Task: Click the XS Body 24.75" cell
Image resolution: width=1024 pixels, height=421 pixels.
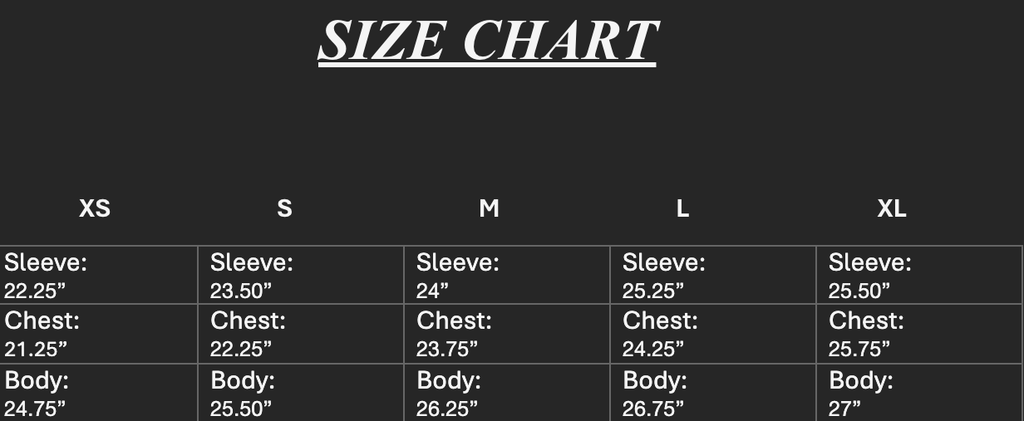Action: [98, 393]
